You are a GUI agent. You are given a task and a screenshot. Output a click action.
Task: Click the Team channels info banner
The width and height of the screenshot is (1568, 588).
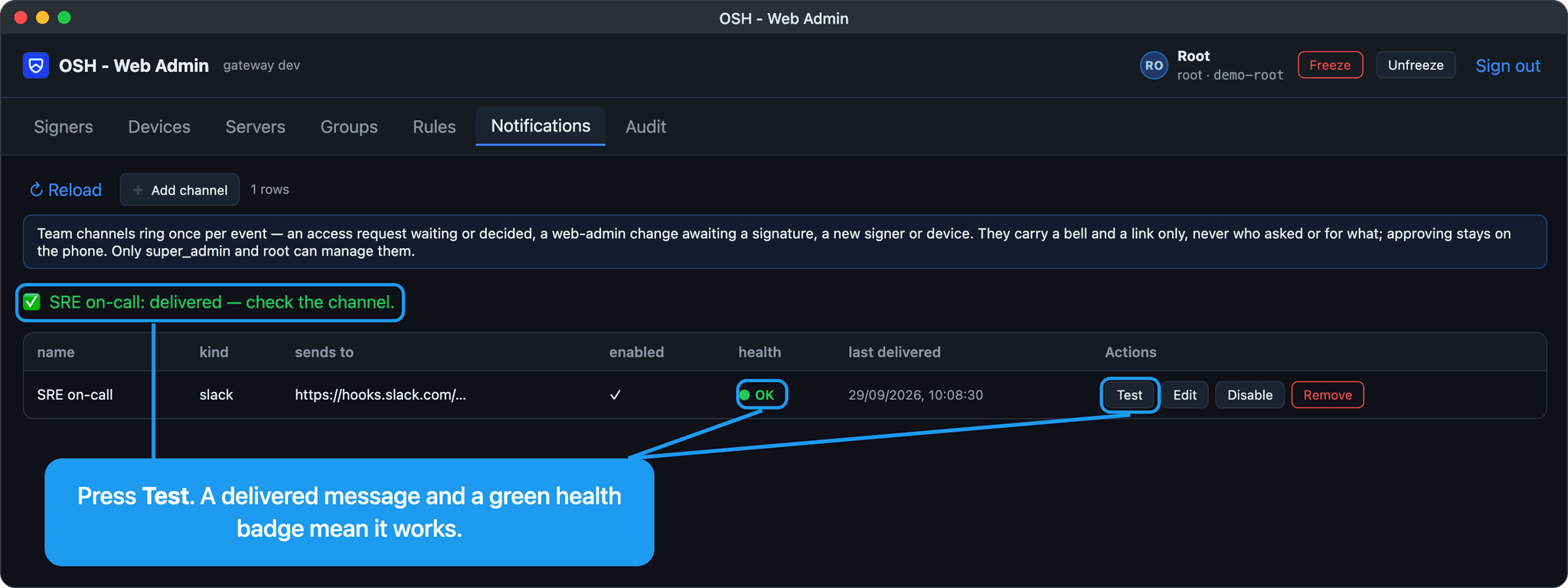tap(785, 242)
